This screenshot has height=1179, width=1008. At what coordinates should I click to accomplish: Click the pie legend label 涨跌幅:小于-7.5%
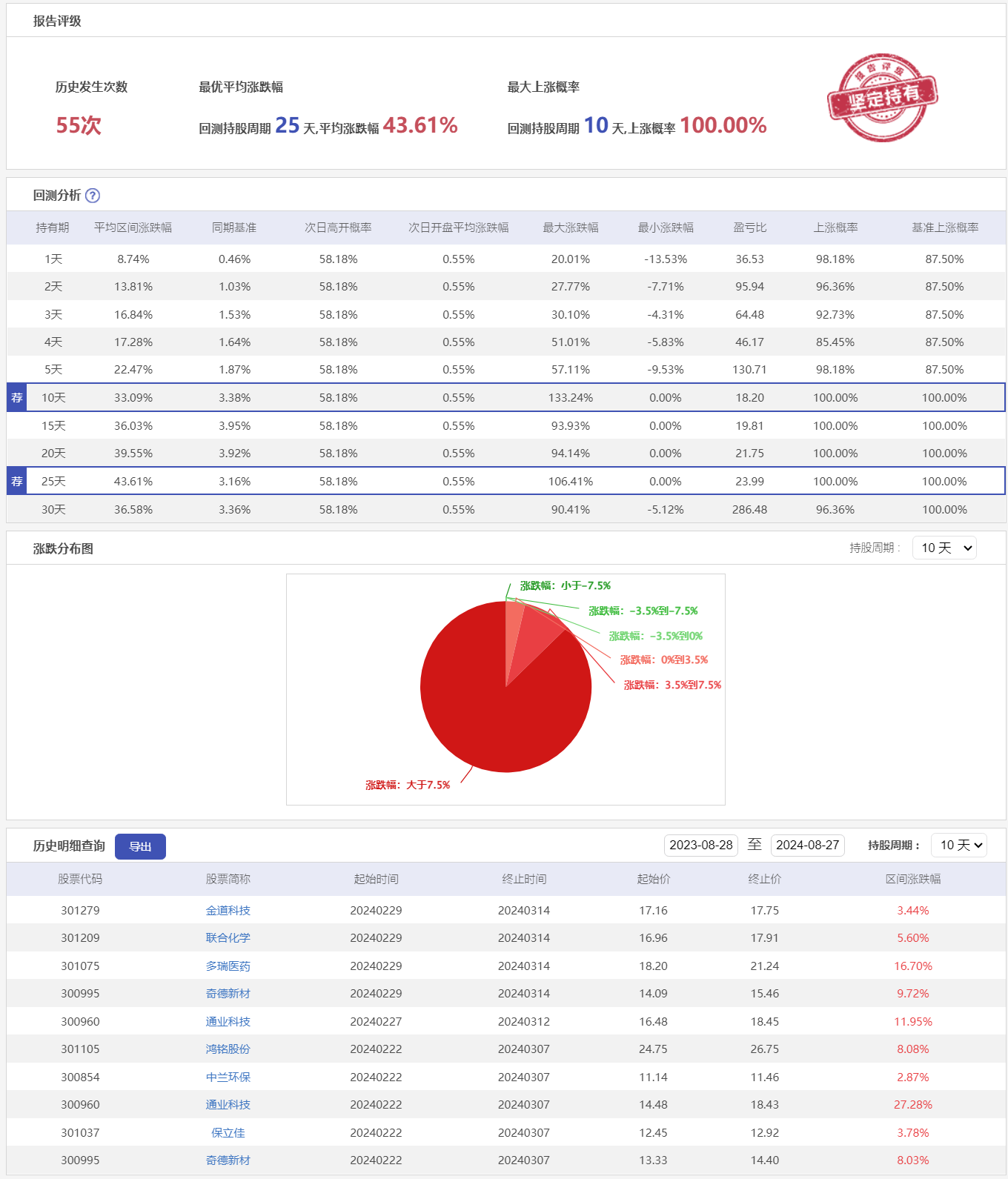(x=566, y=585)
